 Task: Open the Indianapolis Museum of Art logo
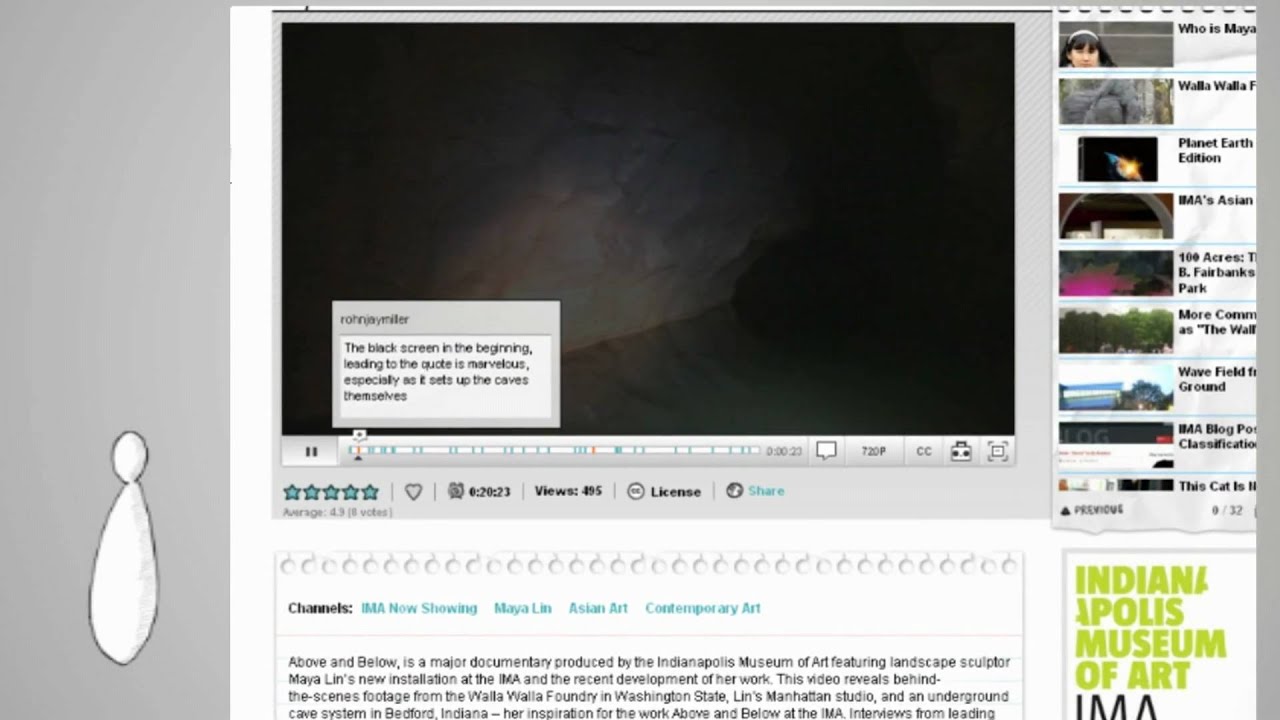(x=1151, y=642)
